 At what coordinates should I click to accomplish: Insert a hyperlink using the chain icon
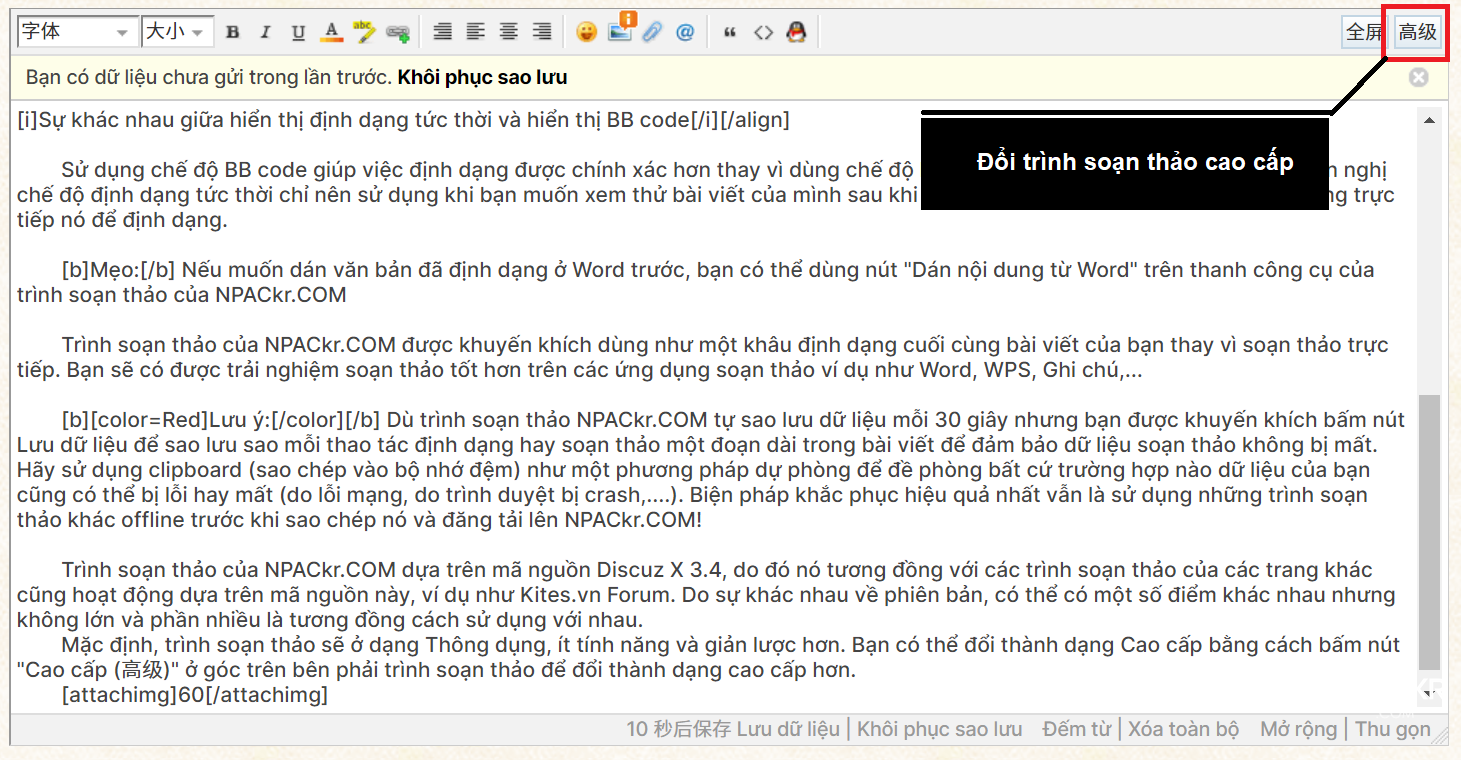[x=397, y=32]
